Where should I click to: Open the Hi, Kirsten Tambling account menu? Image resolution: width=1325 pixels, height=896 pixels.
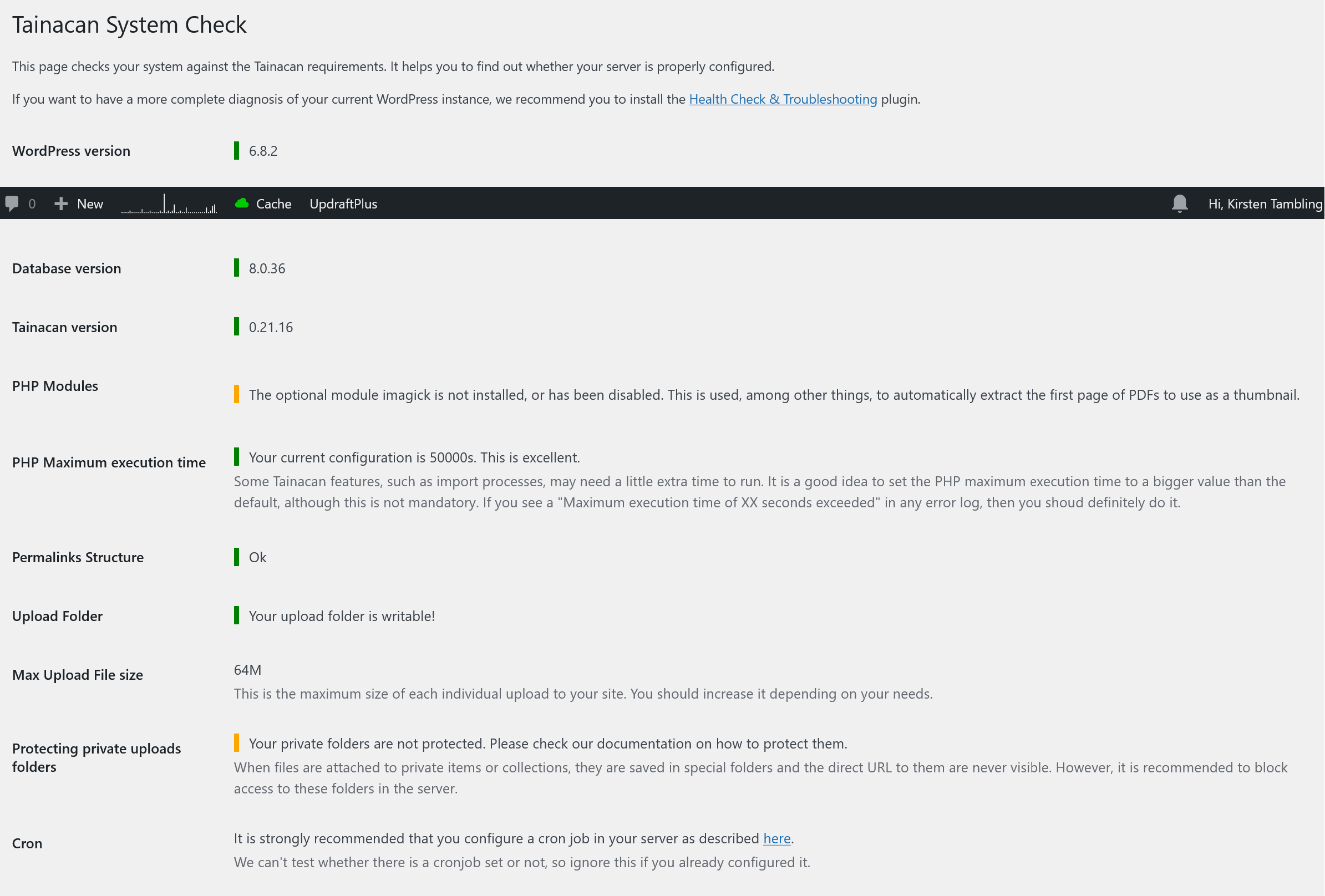[1265, 204]
